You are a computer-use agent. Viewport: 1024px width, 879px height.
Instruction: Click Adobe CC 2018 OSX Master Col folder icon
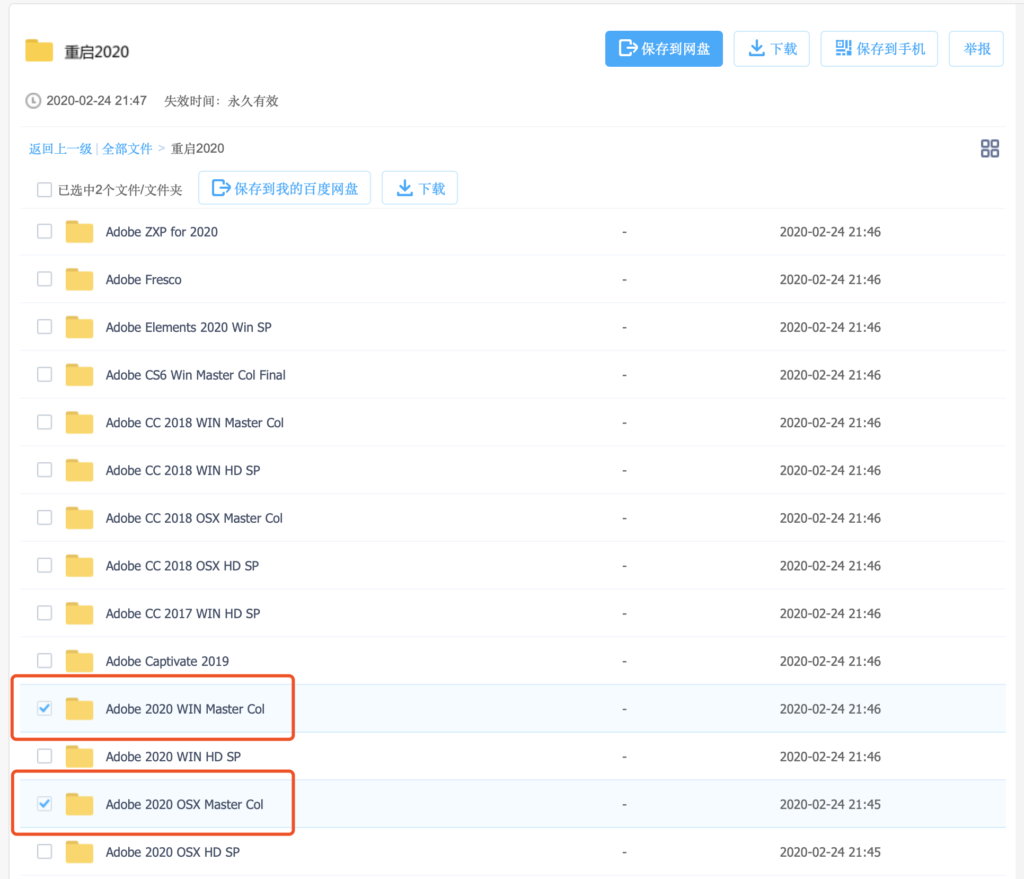click(79, 518)
